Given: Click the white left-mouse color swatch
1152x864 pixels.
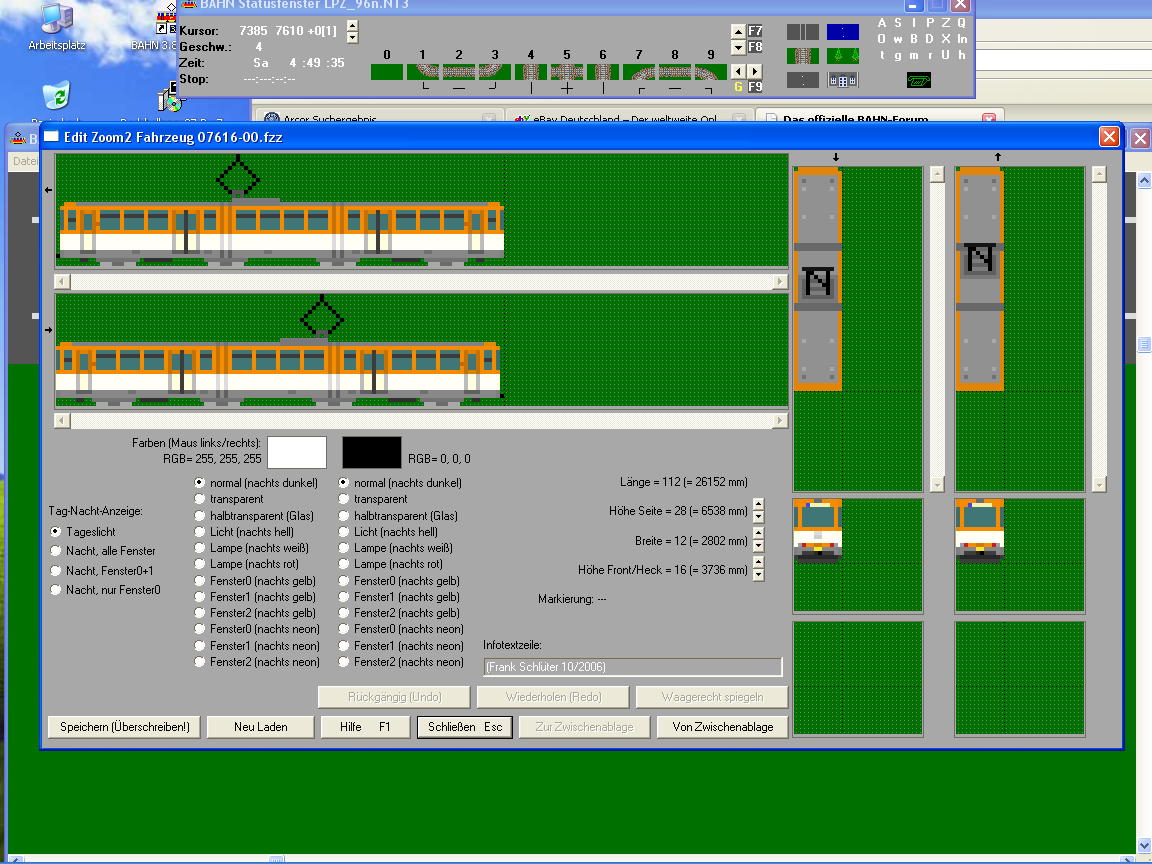Looking at the screenshot, I should coord(297,452).
